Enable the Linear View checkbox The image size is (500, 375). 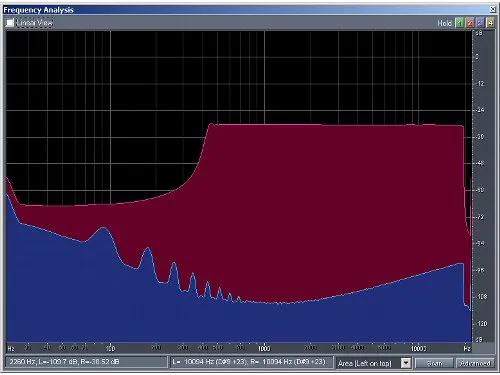[x=10, y=23]
